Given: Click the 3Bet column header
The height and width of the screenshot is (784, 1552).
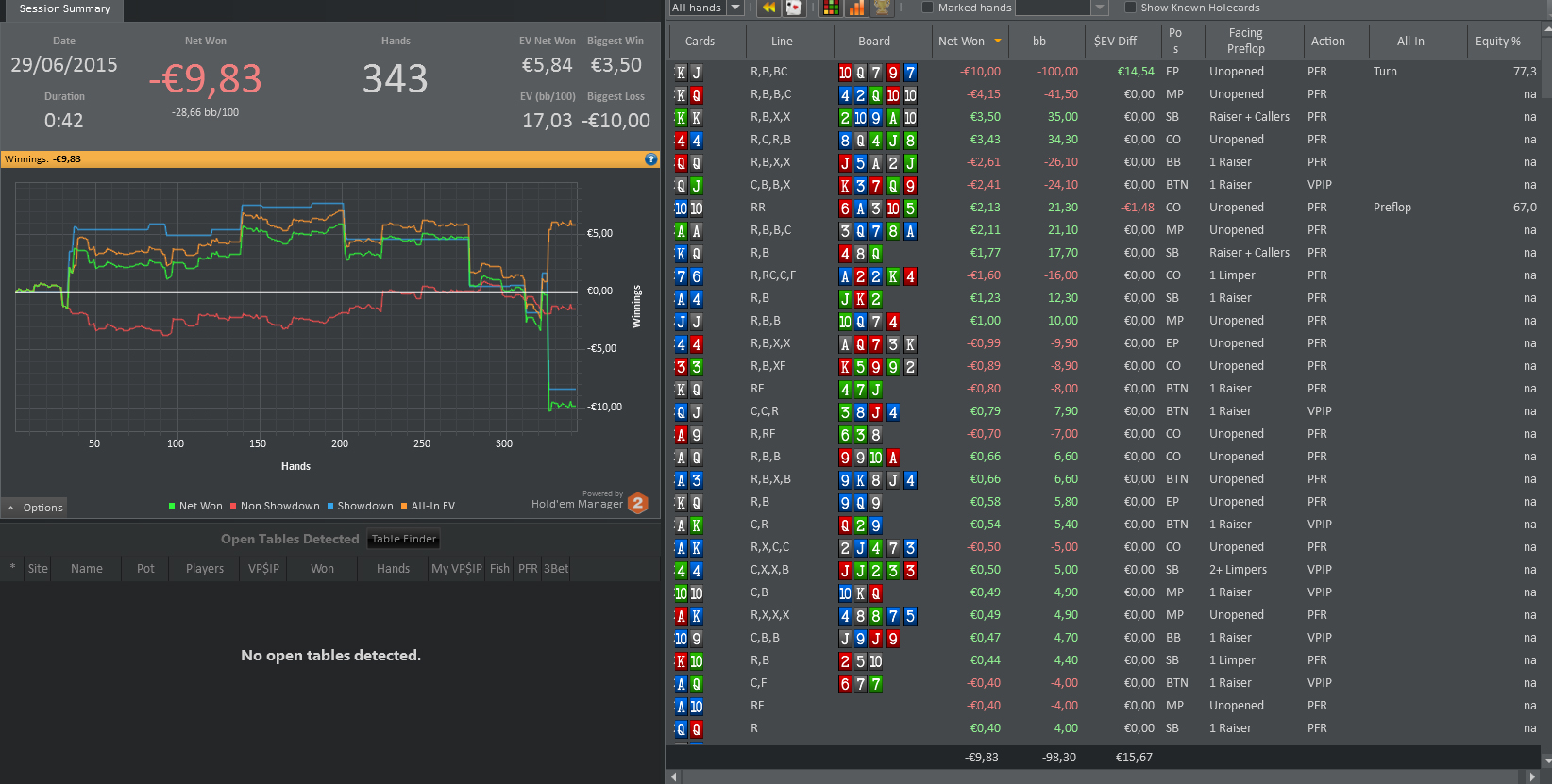Looking at the screenshot, I should pos(556,569).
